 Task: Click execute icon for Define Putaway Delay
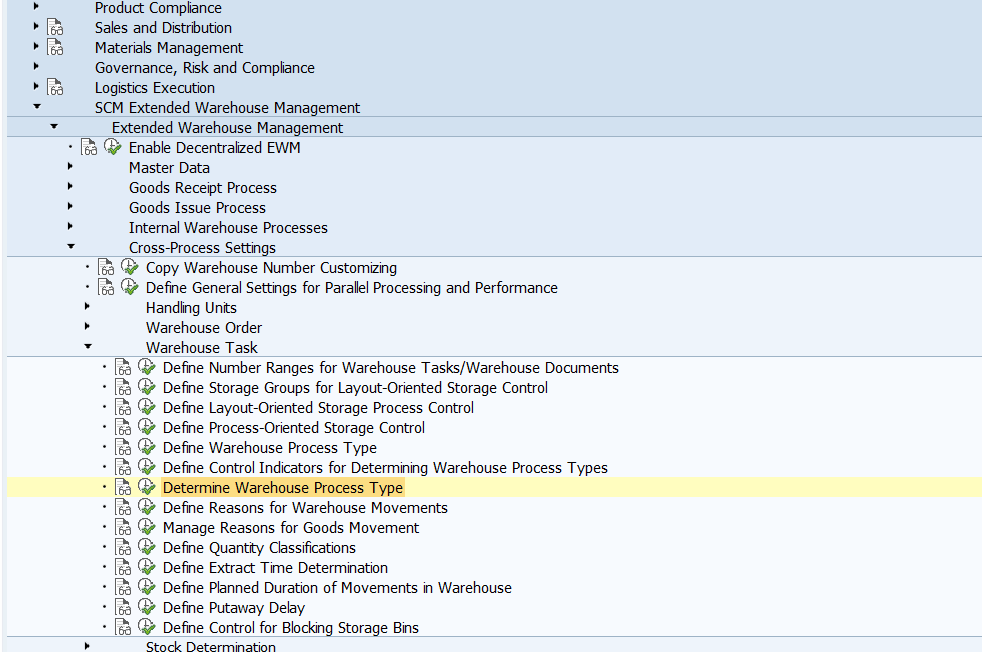(147, 608)
